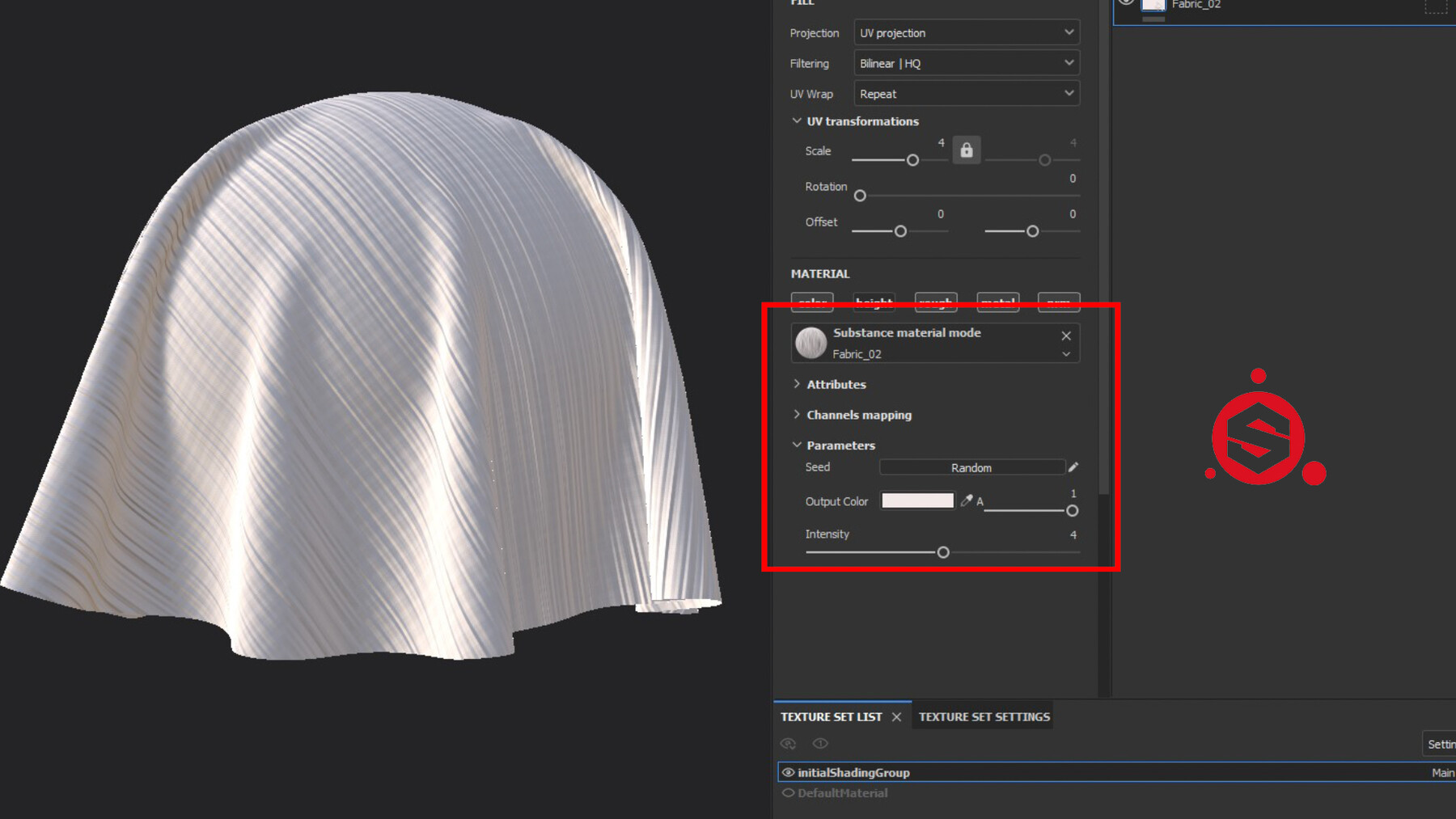Open the Projection dropdown set to UV projection
Screen dimensions: 1456x819
pos(966,32)
